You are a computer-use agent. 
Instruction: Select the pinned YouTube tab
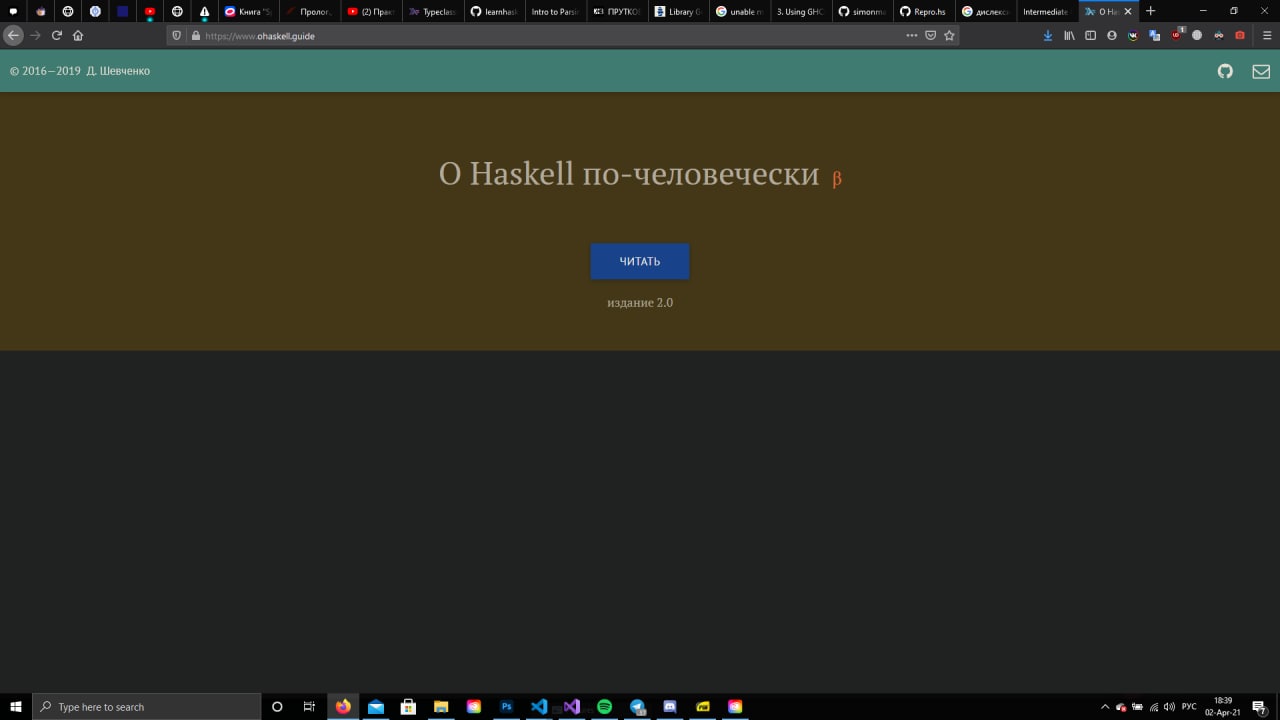tap(150, 11)
